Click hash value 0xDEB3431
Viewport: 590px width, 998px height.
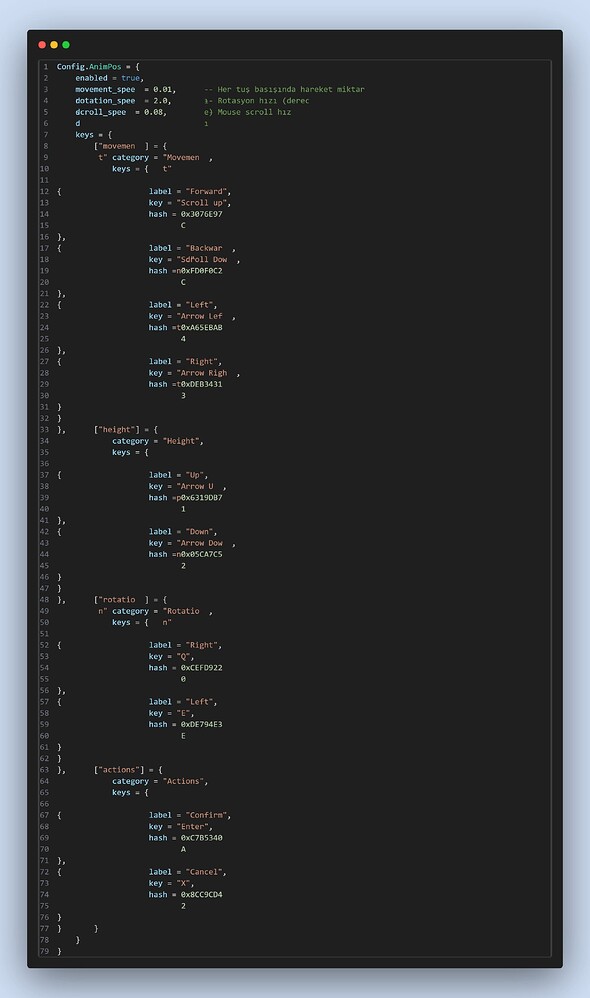202,384
